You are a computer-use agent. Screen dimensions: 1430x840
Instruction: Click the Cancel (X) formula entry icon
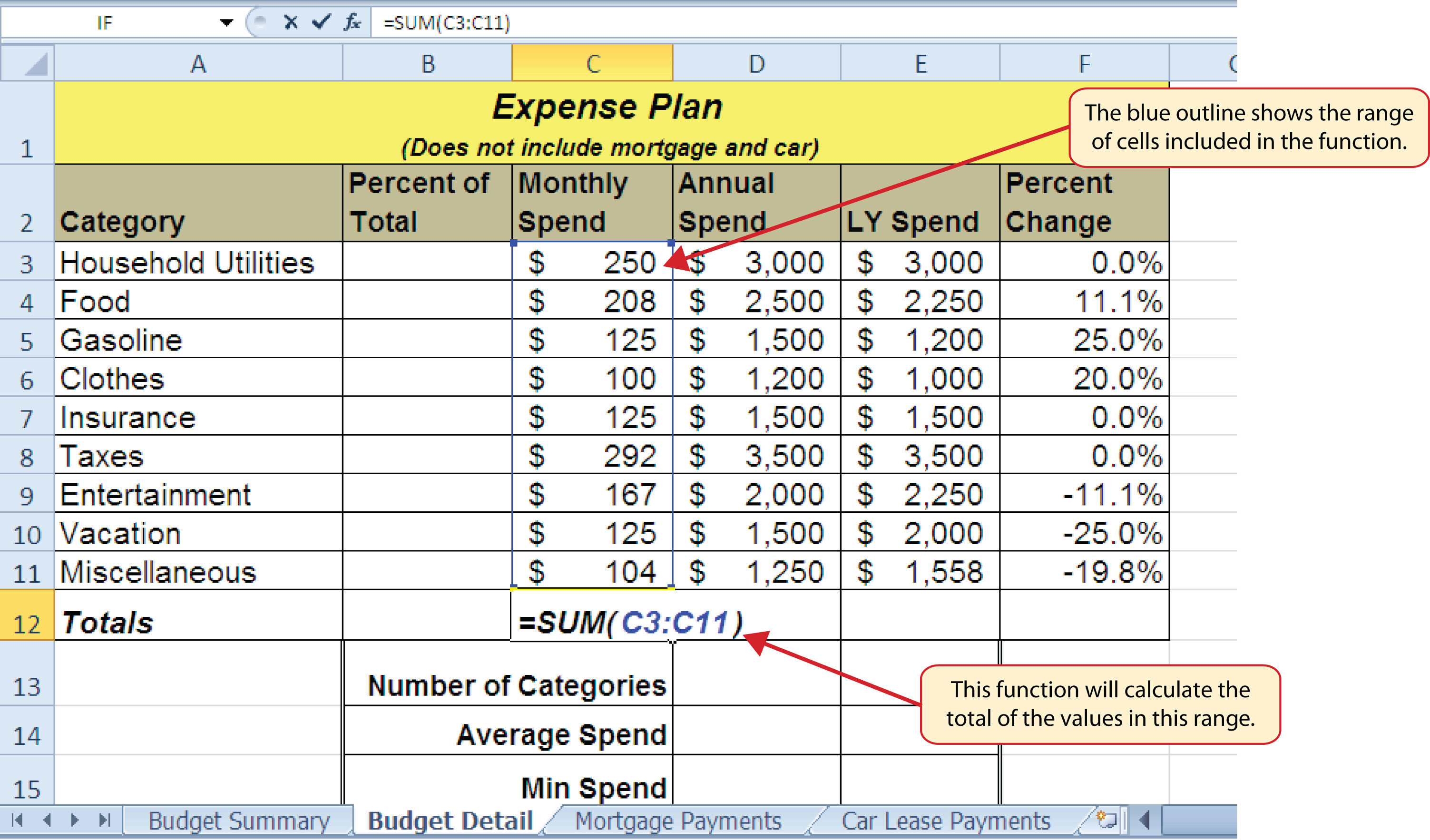291,22
